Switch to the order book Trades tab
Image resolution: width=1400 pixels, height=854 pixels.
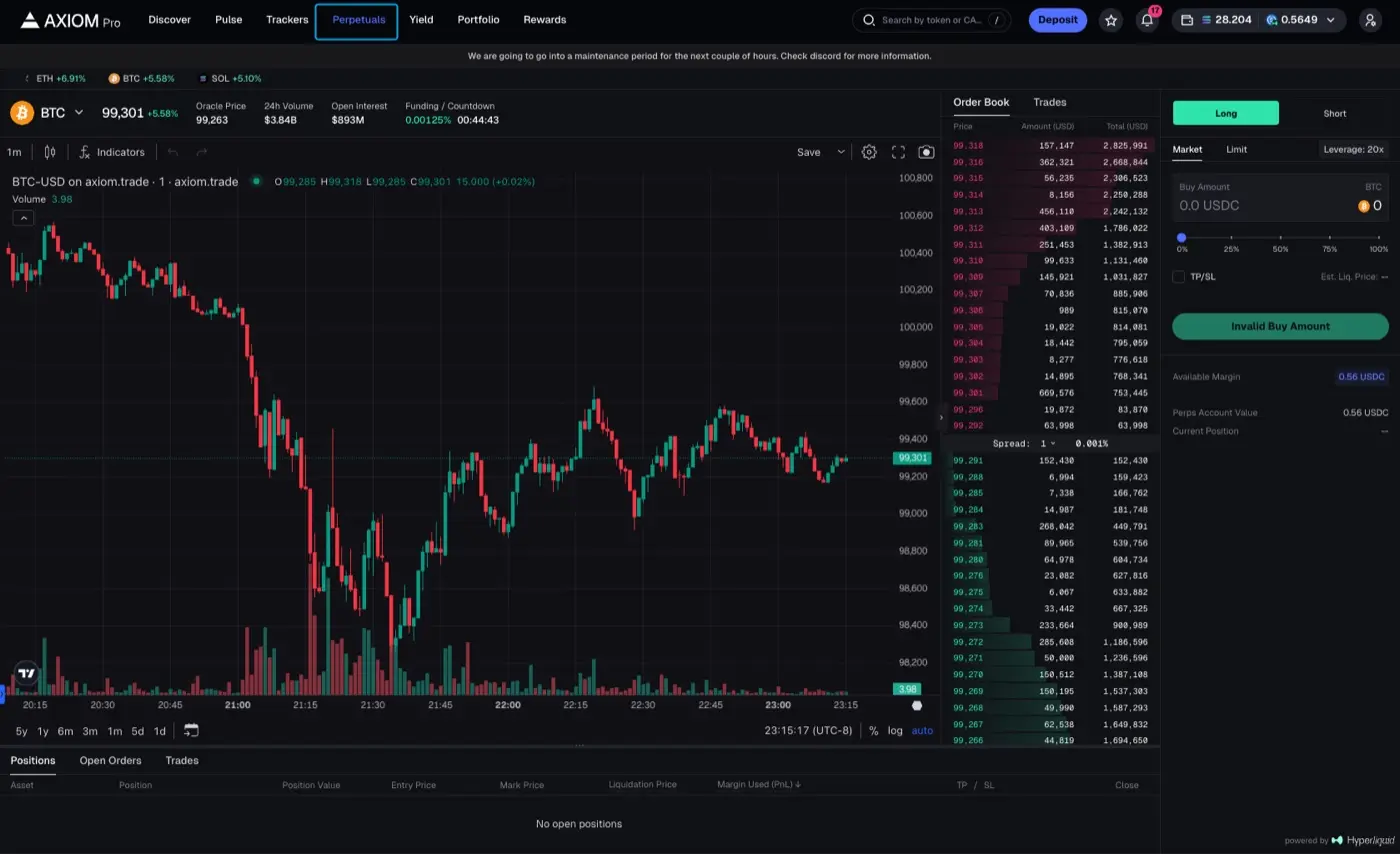click(1050, 102)
